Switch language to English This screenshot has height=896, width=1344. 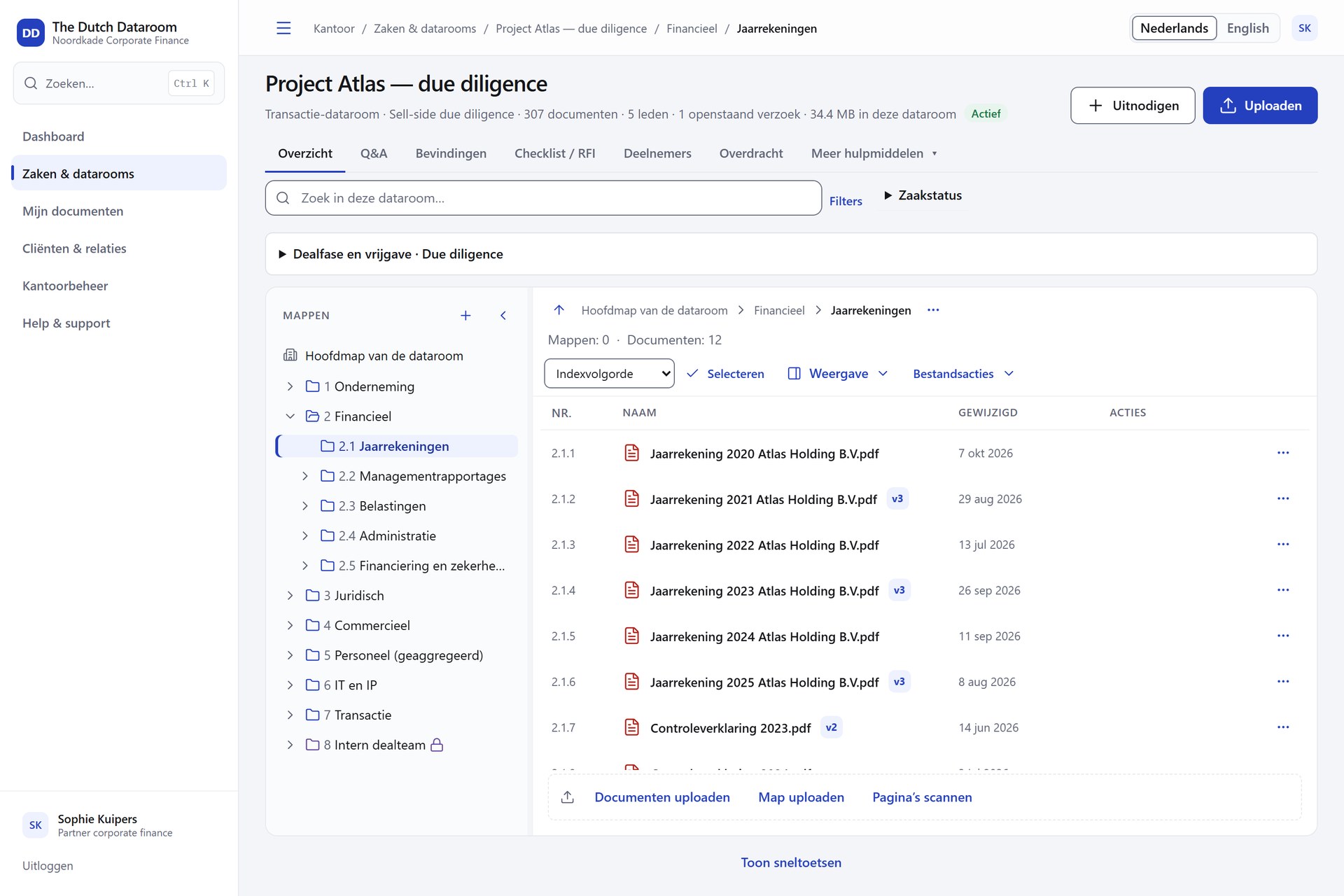[1247, 28]
